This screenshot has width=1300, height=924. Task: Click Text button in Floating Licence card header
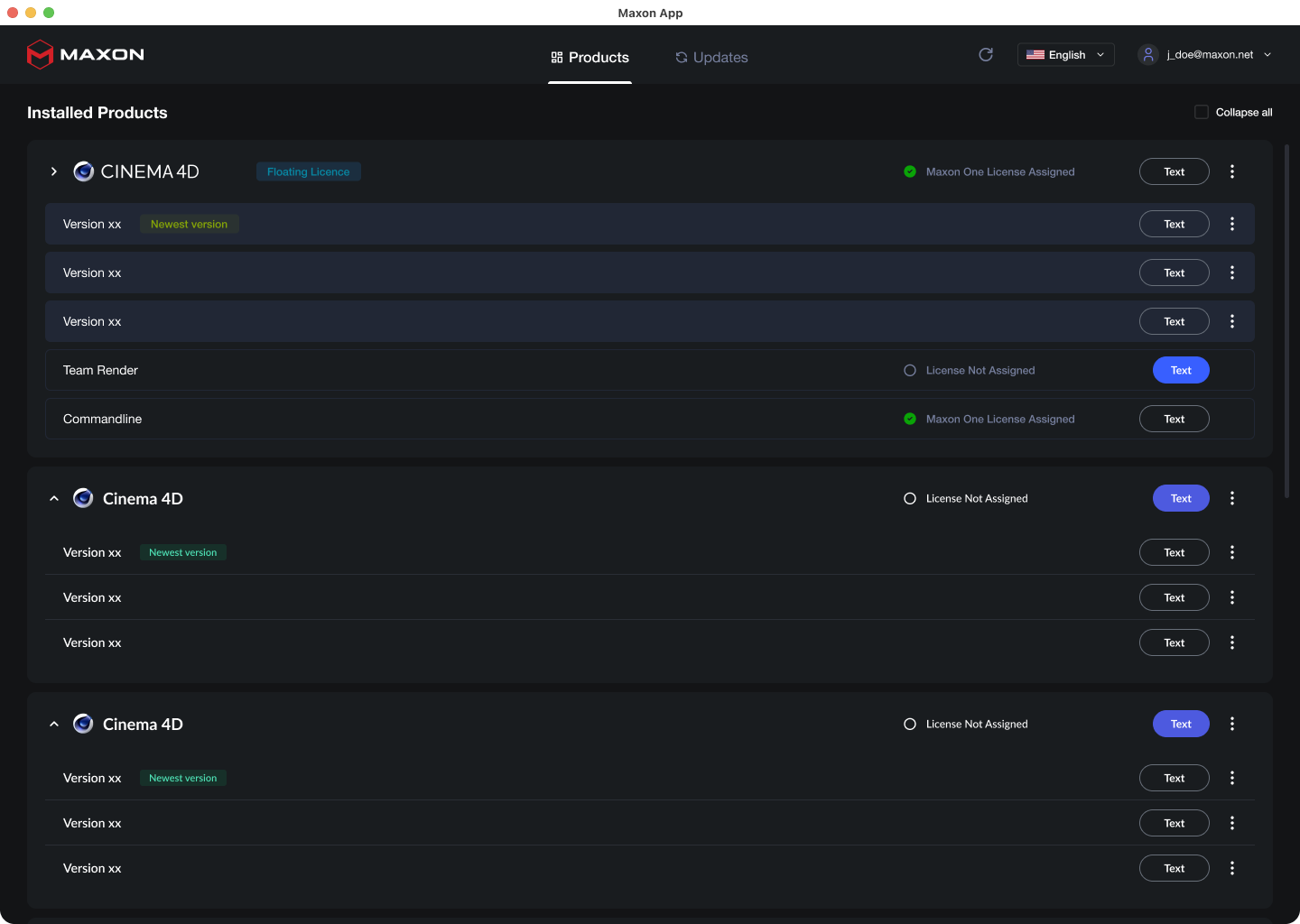tap(1175, 171)
